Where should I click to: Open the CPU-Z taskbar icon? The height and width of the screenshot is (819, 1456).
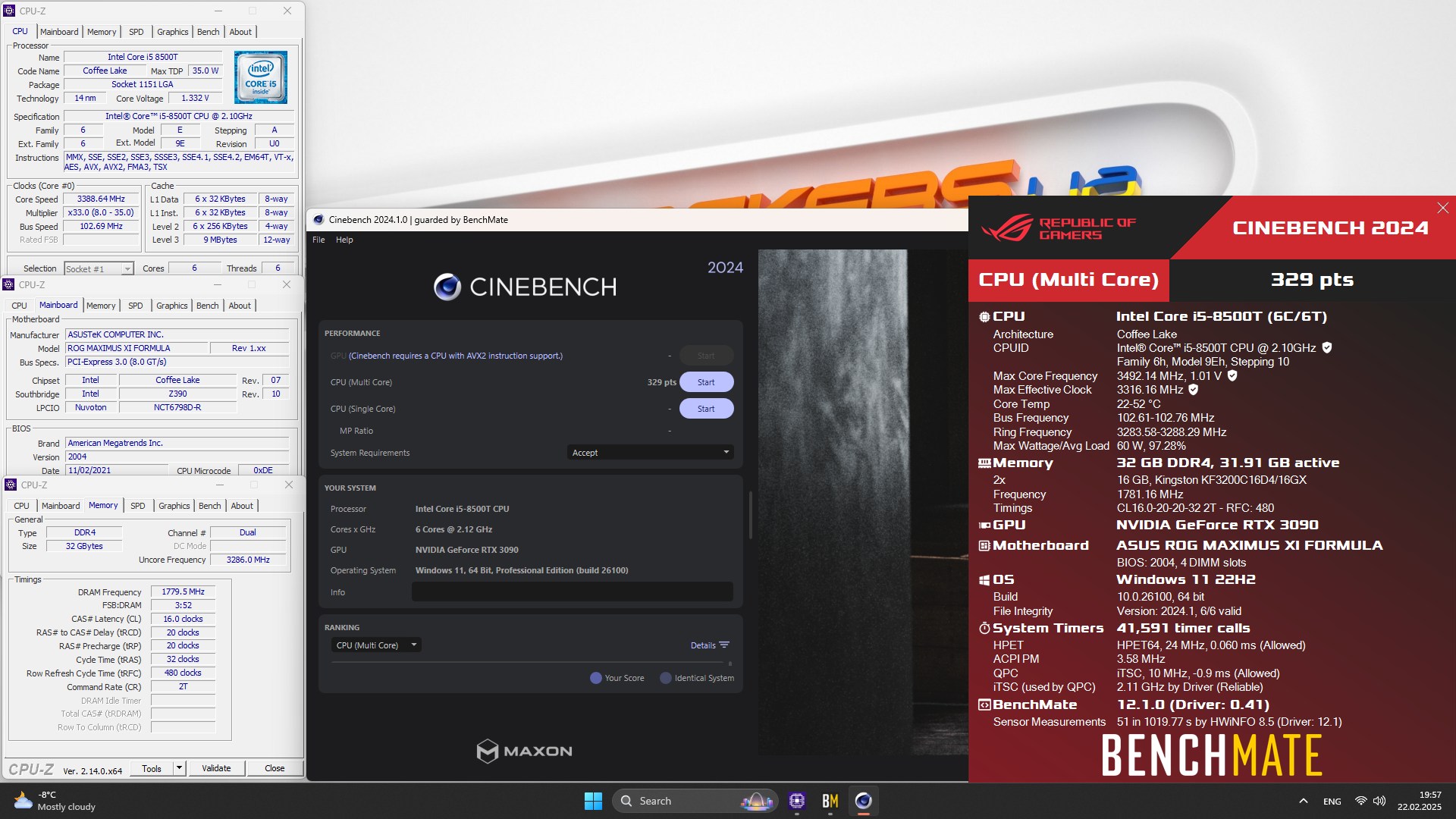[x=796, y=801]
